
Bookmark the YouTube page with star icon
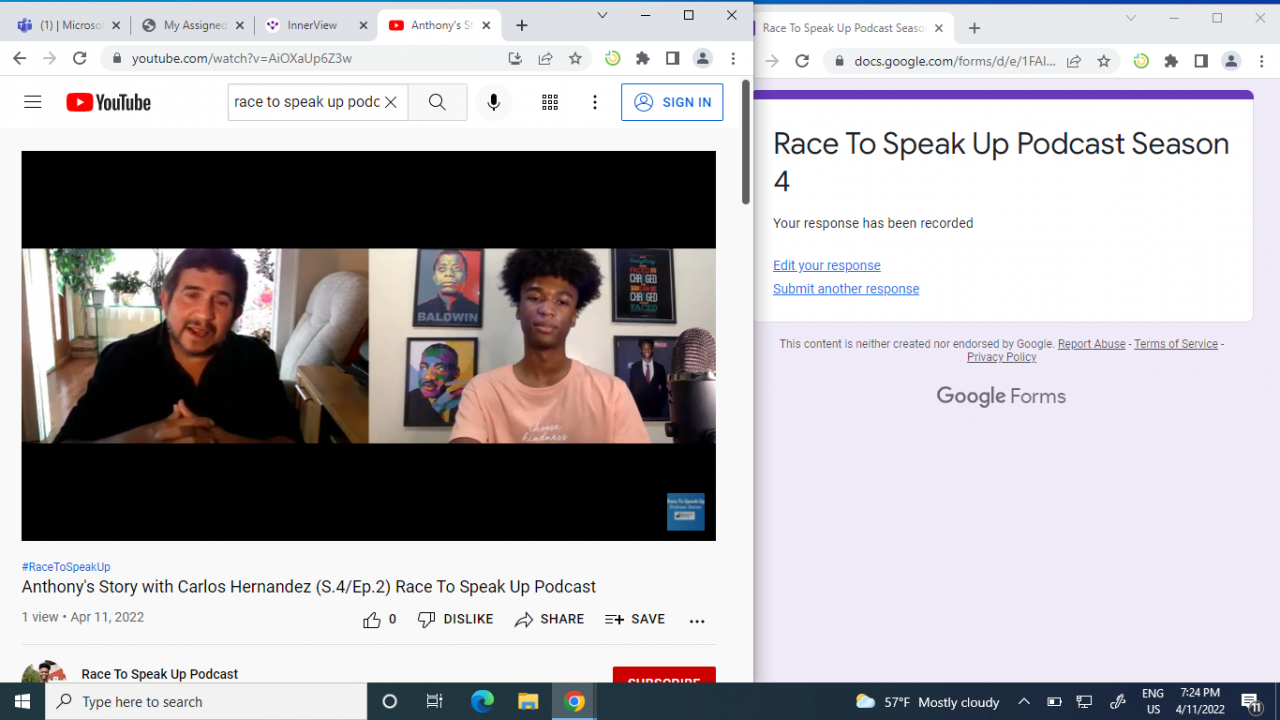pos(575,59)
